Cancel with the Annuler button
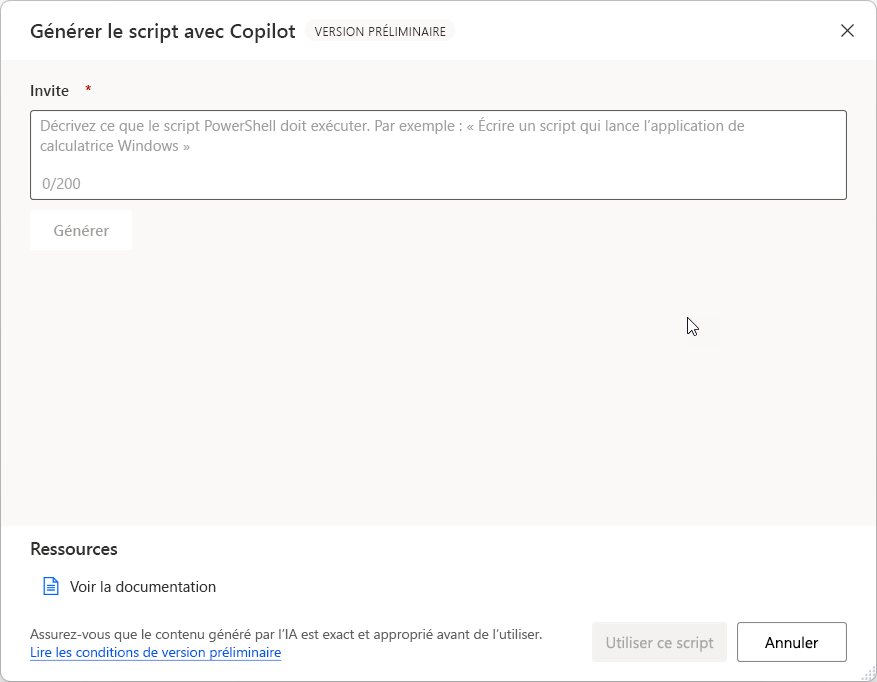 [791, 642]
